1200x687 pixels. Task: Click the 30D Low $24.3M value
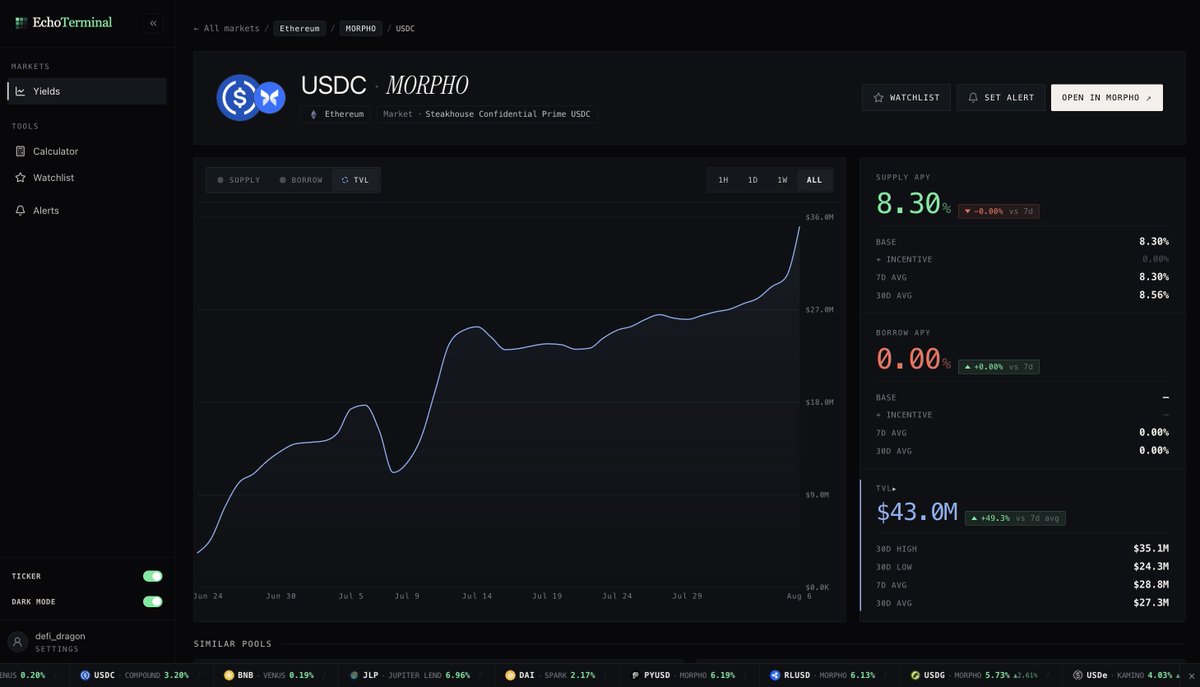(x=1150, y=567)
